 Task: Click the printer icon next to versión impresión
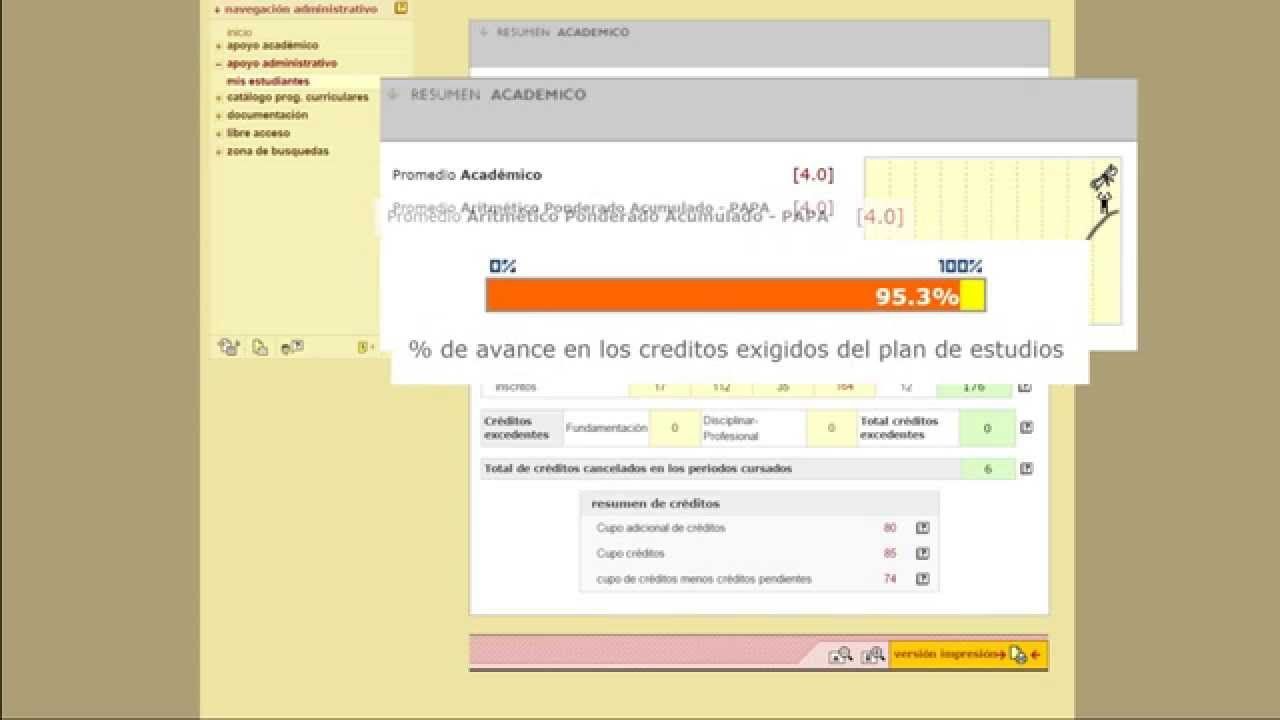(1018, 655)
